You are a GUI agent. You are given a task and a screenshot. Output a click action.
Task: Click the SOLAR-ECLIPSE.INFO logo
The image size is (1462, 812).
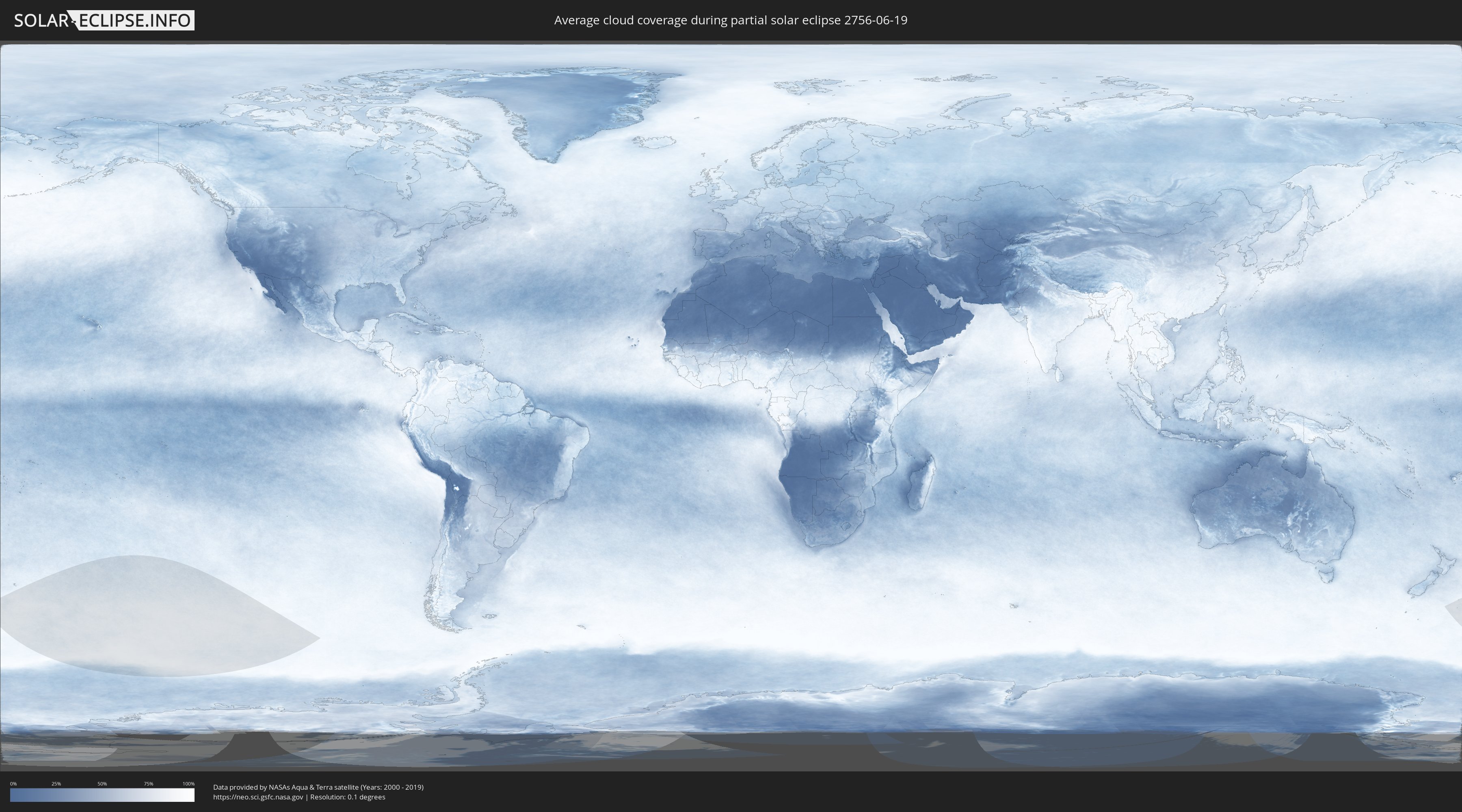[x=104, y=20]
